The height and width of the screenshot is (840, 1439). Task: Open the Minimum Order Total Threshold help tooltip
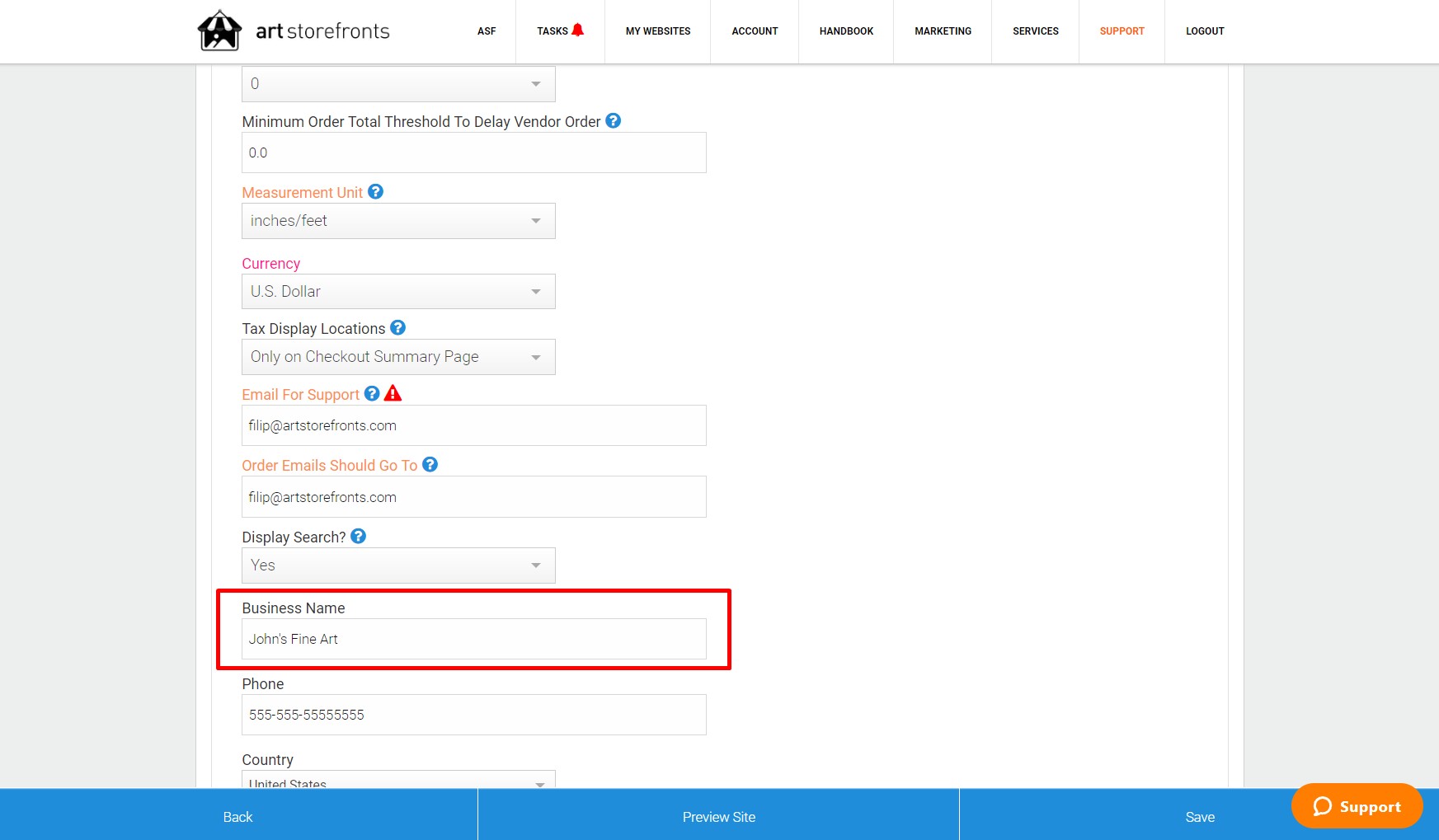point(613,121)
